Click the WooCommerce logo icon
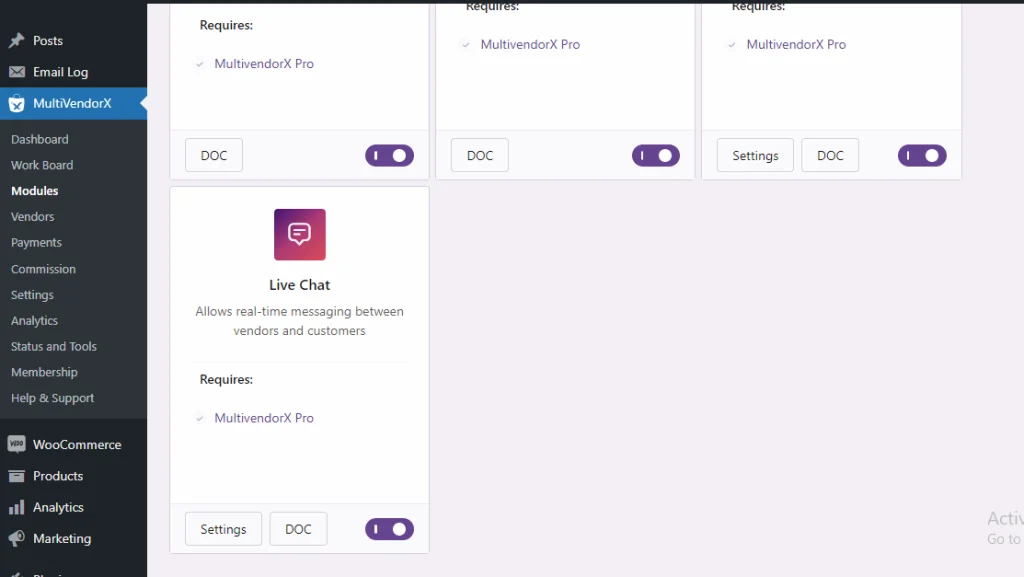The width and height of the screenshot is (1024, 577). click(x=16, y=445)
